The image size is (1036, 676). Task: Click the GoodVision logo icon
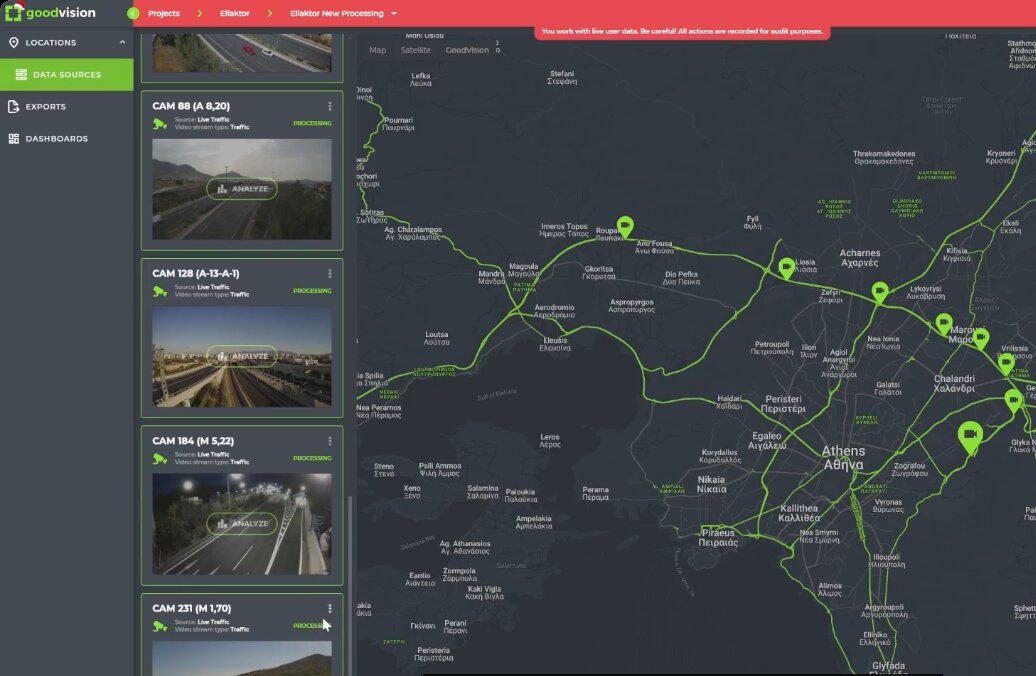coord(13,13)
